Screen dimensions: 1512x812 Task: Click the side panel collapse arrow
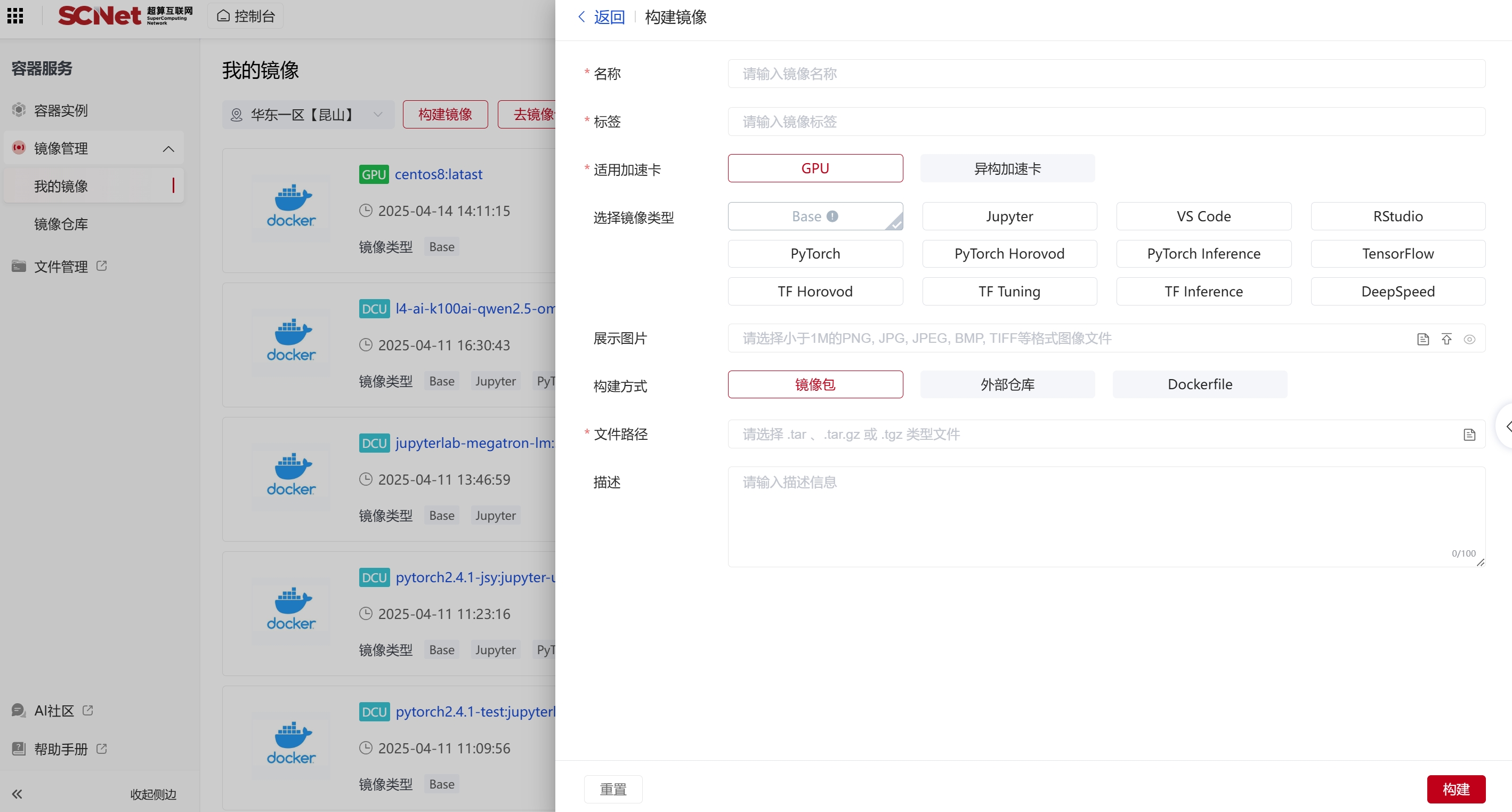1506,425
